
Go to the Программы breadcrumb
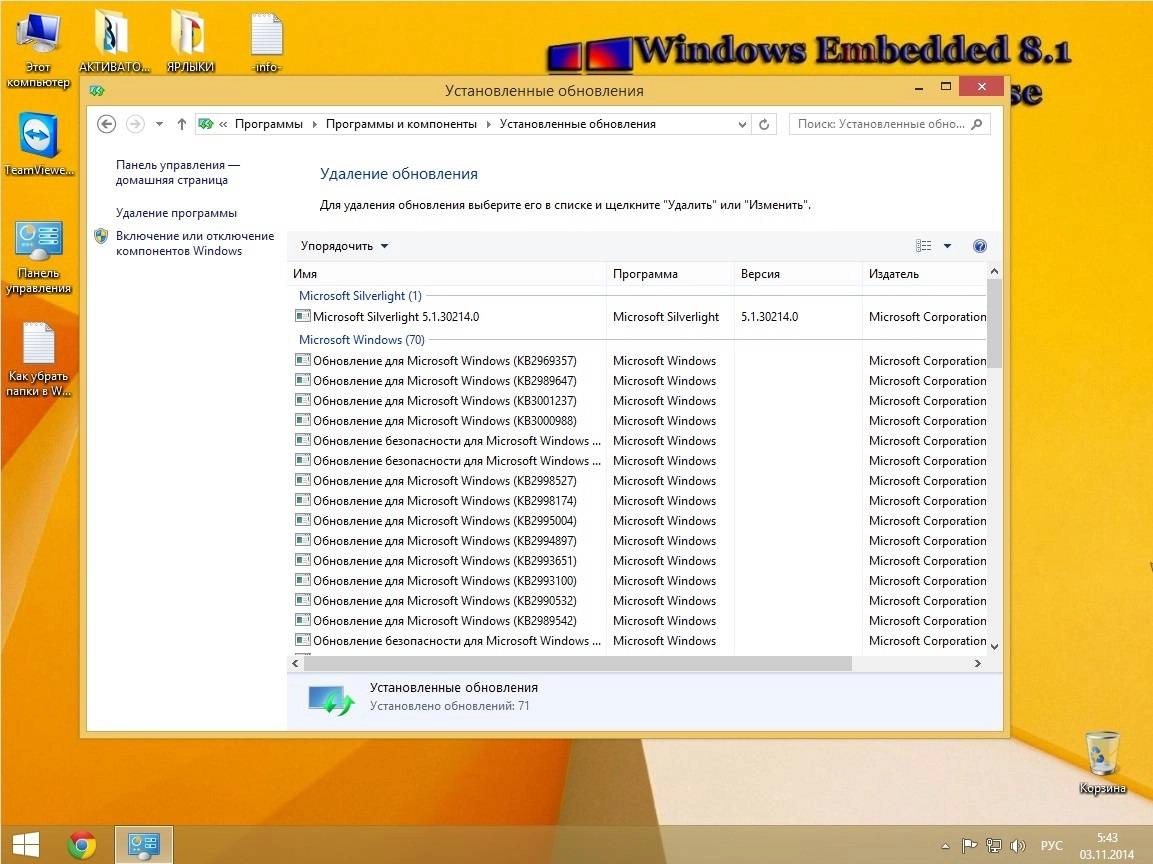point(268,124)
